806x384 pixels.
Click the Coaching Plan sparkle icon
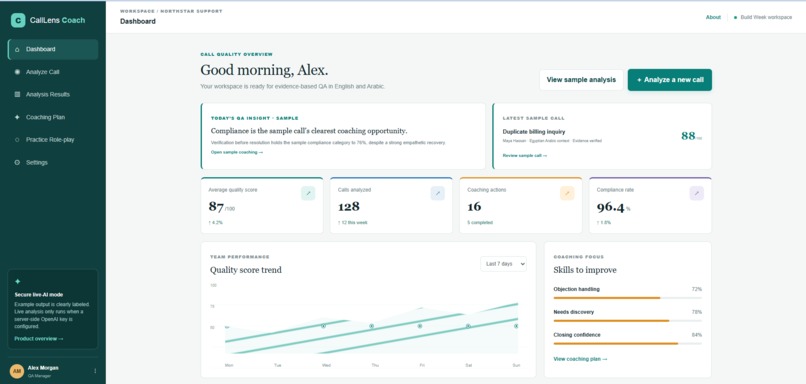point(17,117)
